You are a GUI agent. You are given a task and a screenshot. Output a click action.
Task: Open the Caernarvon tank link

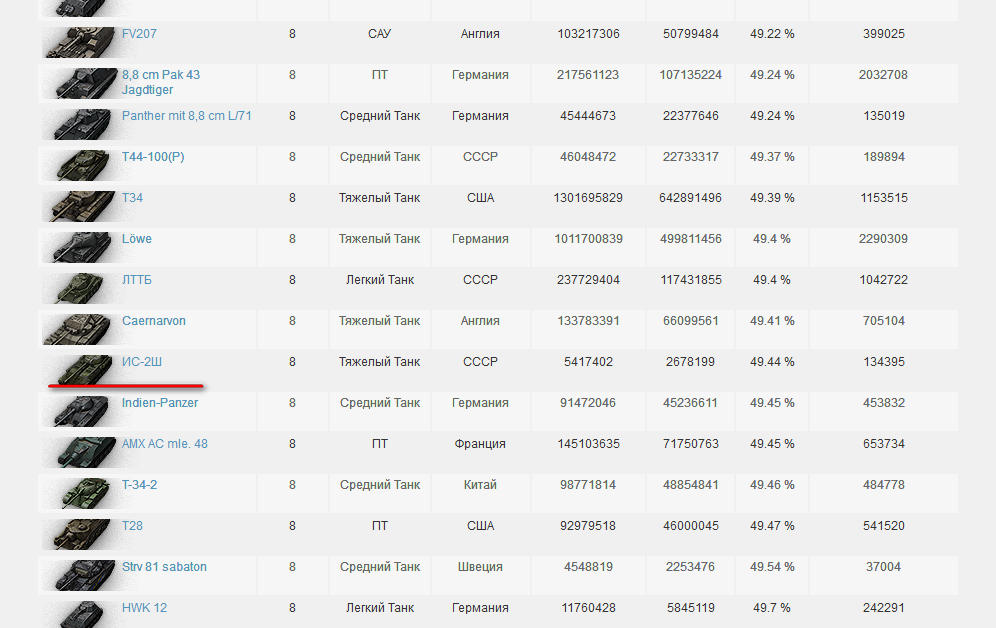click(154, 321)
